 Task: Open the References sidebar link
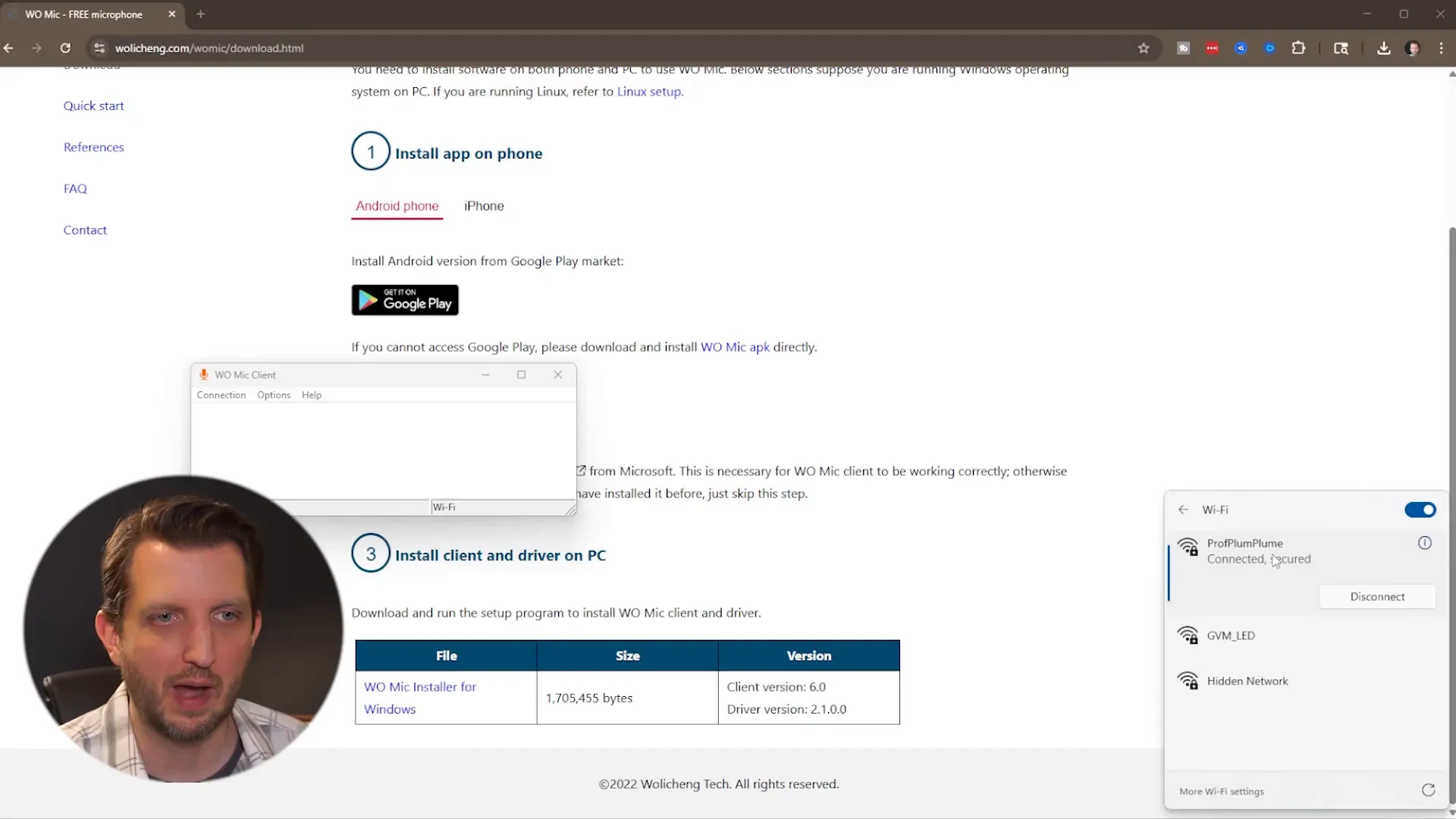coord(93,147)
